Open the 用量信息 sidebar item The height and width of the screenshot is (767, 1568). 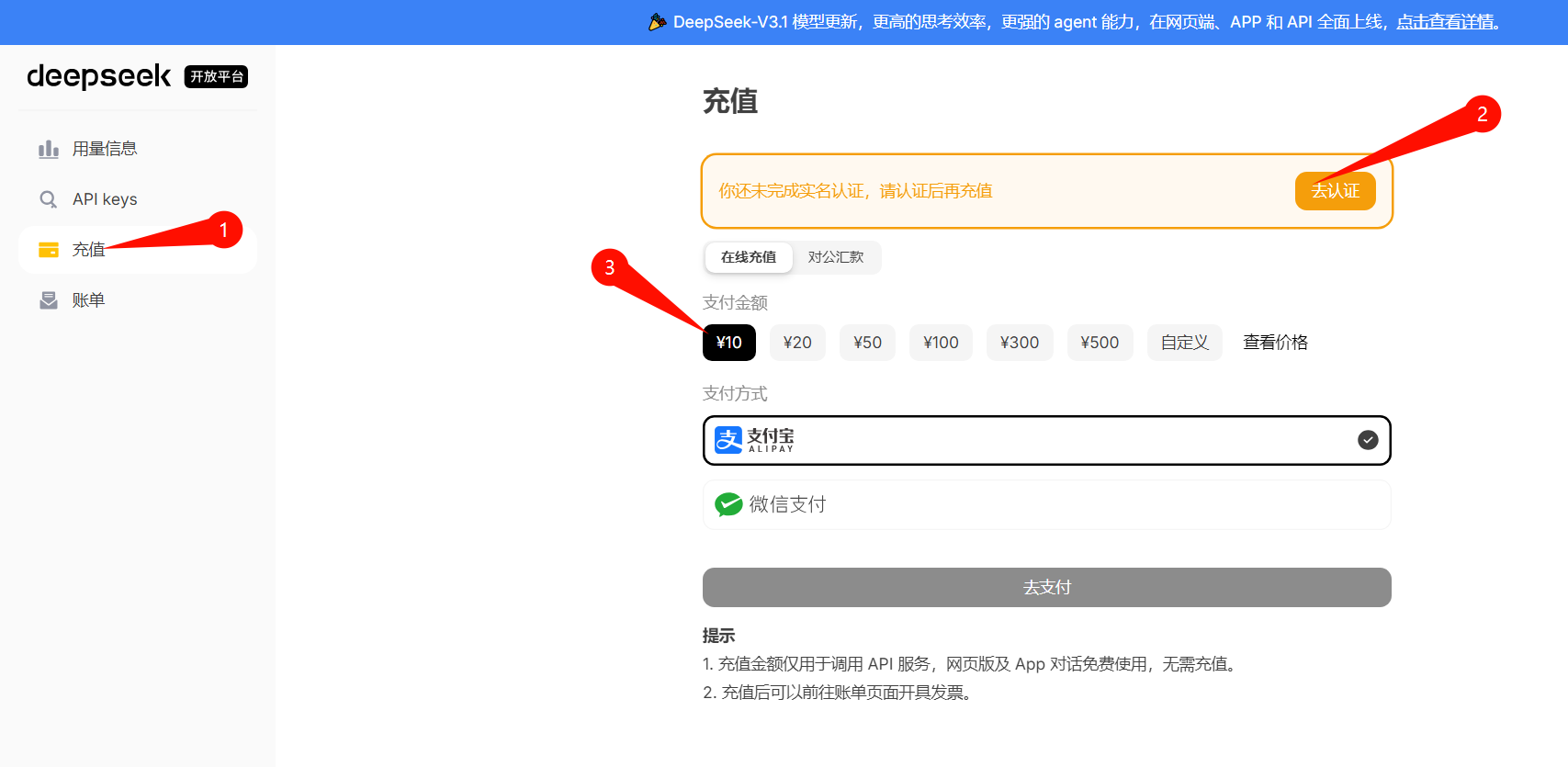point(138,149)
